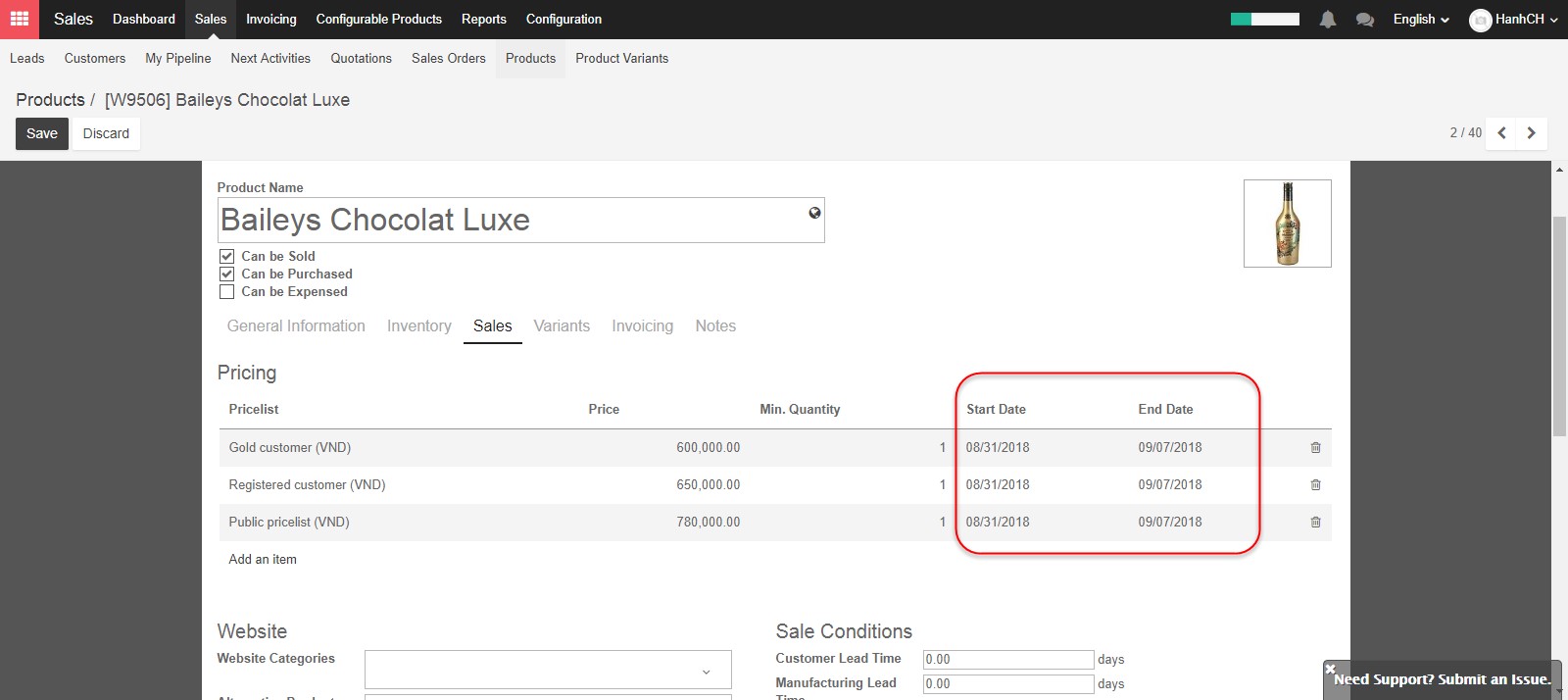Go to previous product record arrow
This screenshot has width=1568, height=700.
pyautogui.click(x=1501, y=133)
